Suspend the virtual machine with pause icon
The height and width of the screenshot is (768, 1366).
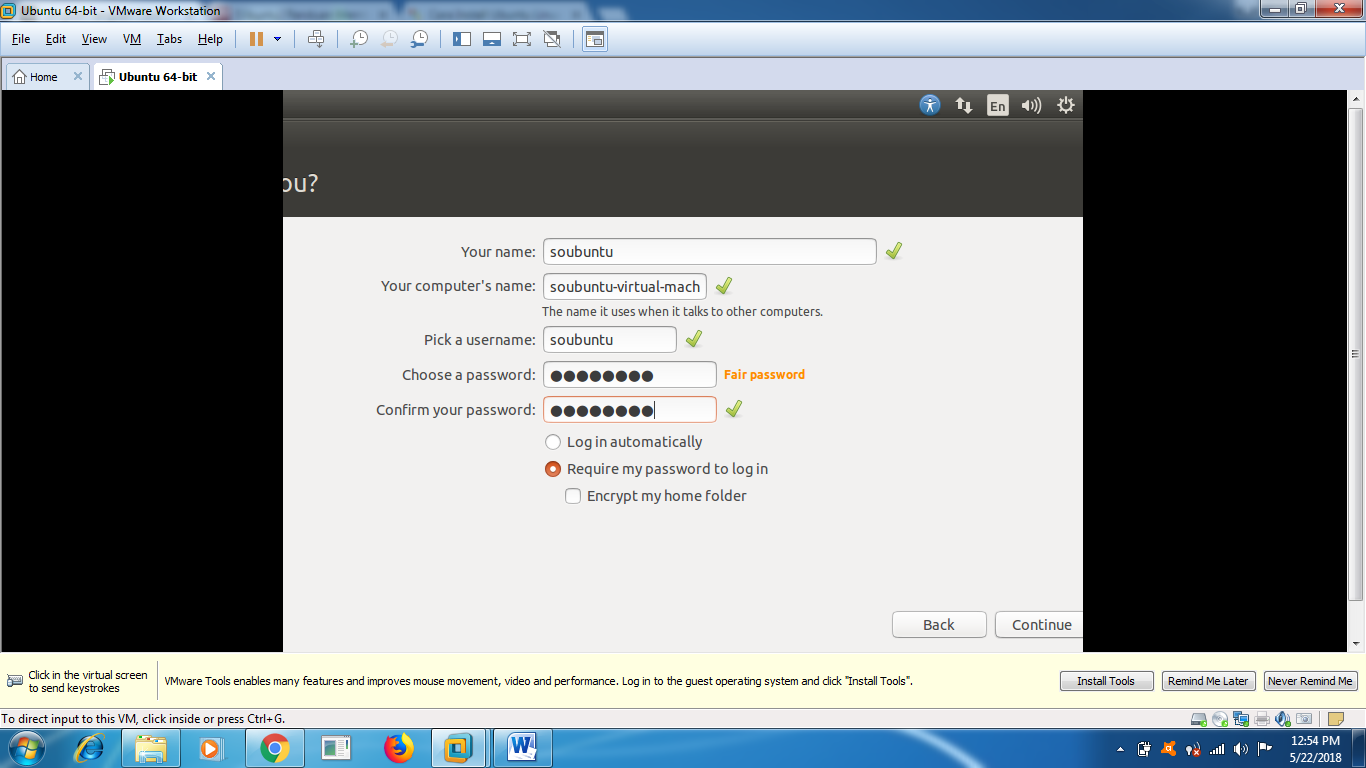tap(256, 39)
